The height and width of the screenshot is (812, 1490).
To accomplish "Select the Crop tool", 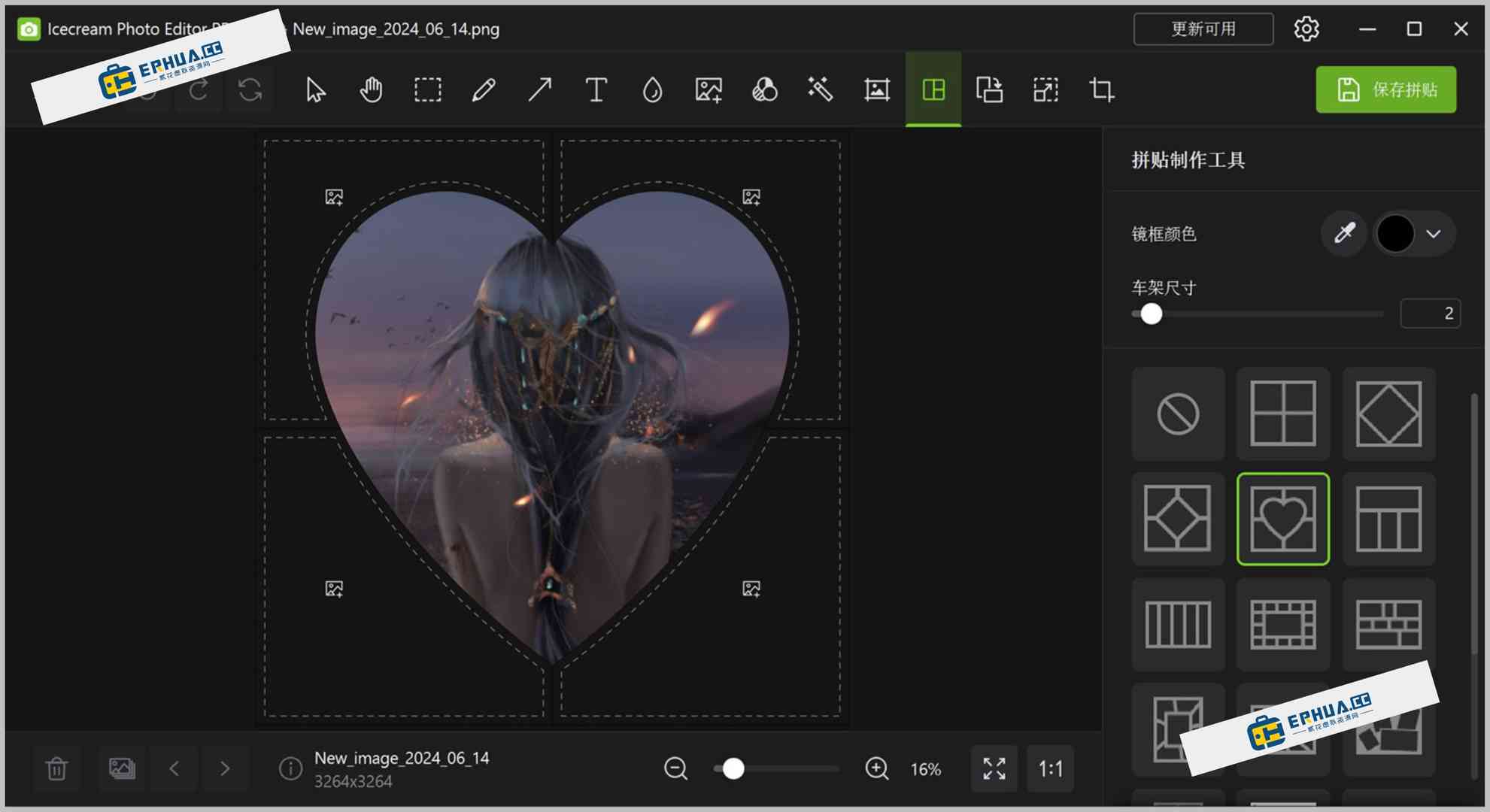I will 1100,89.
